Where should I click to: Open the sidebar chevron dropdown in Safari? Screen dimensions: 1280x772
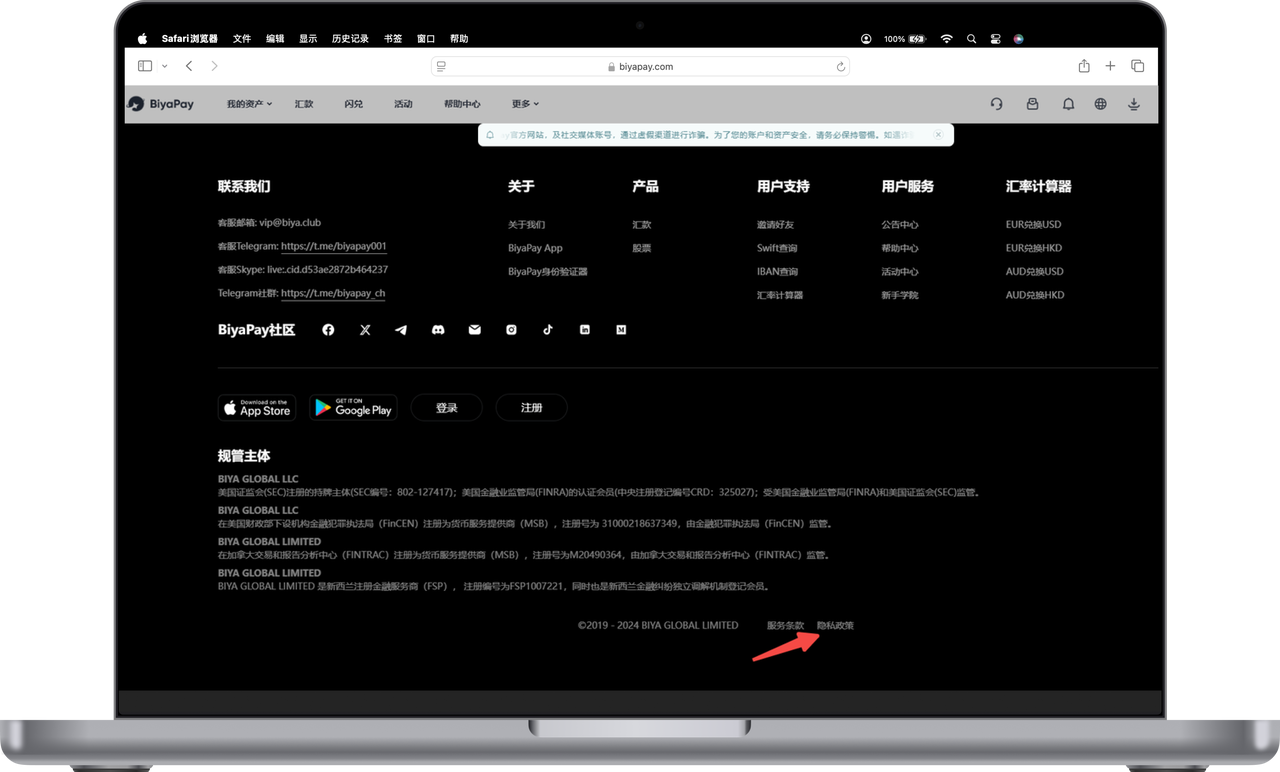(x=164, y=66)
